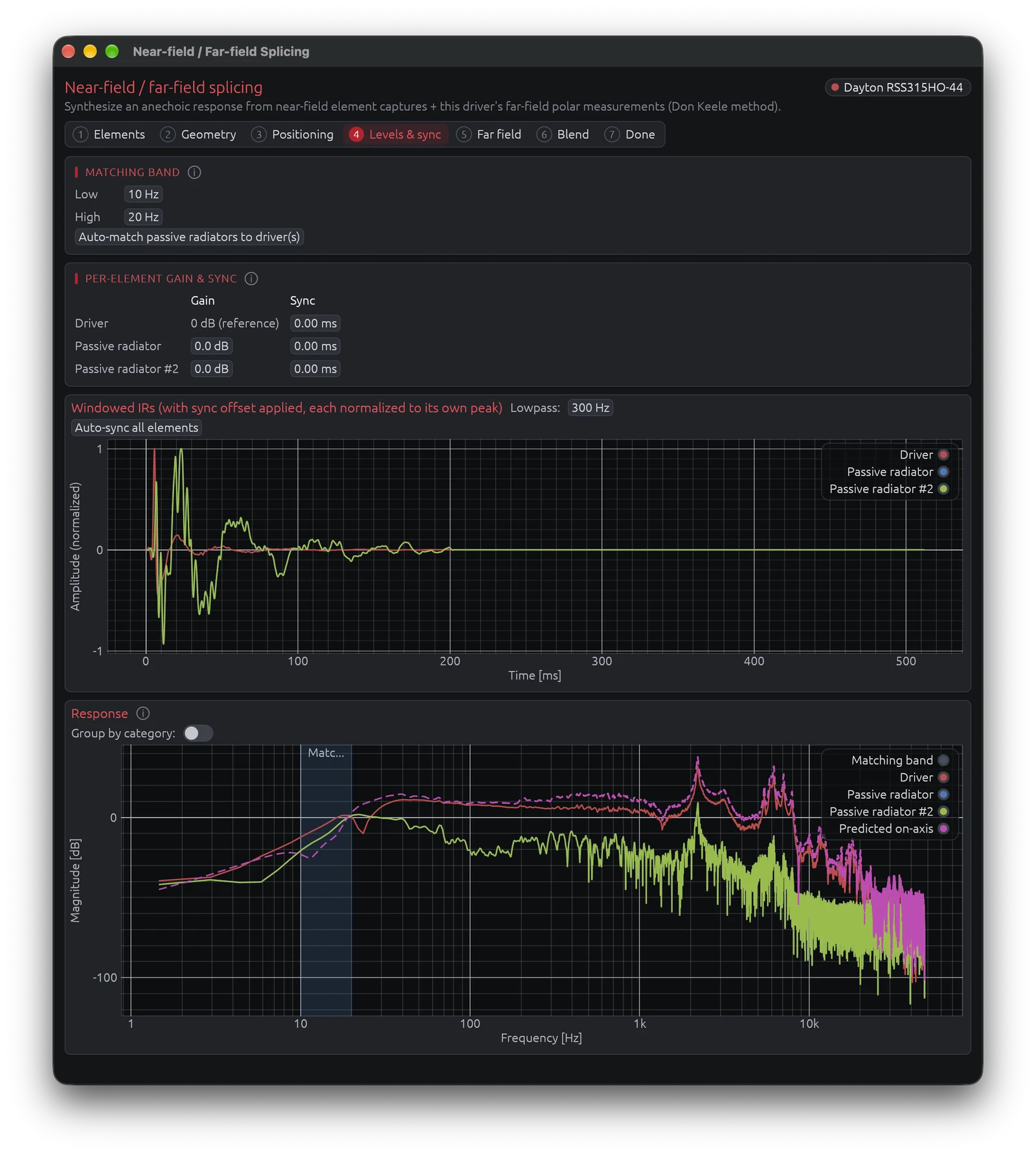Screen dimensions: 1036x1155
Task: Edit Passive radiator gain value
Action: 212,346
